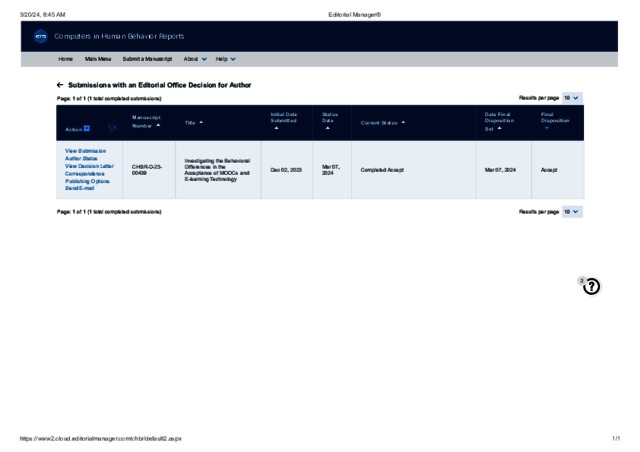Open top Results per page dropdown
The height and width of the screenshot is (452, 640).
point(571,98)
